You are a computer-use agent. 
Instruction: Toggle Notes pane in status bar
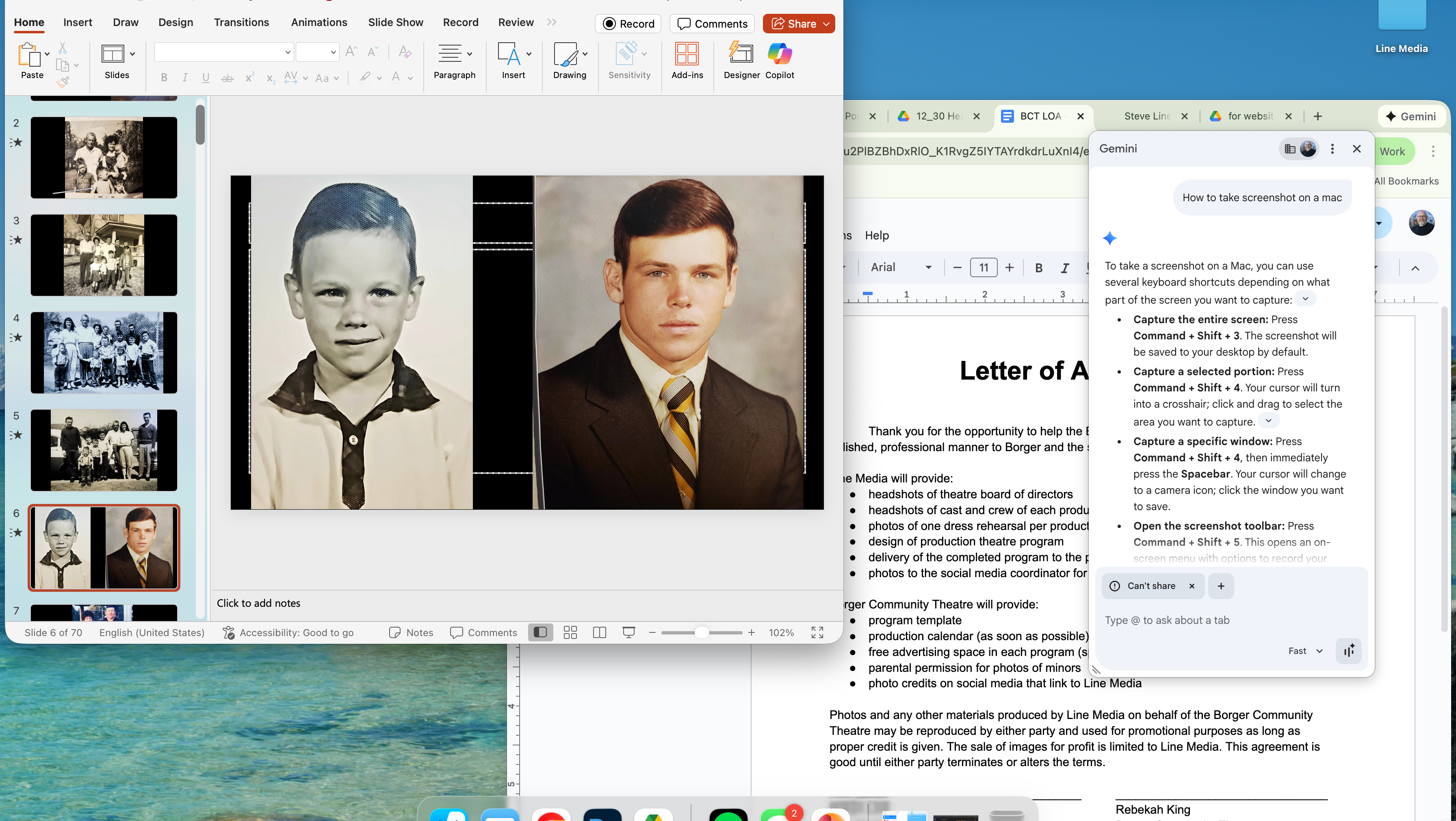point(412,632)
